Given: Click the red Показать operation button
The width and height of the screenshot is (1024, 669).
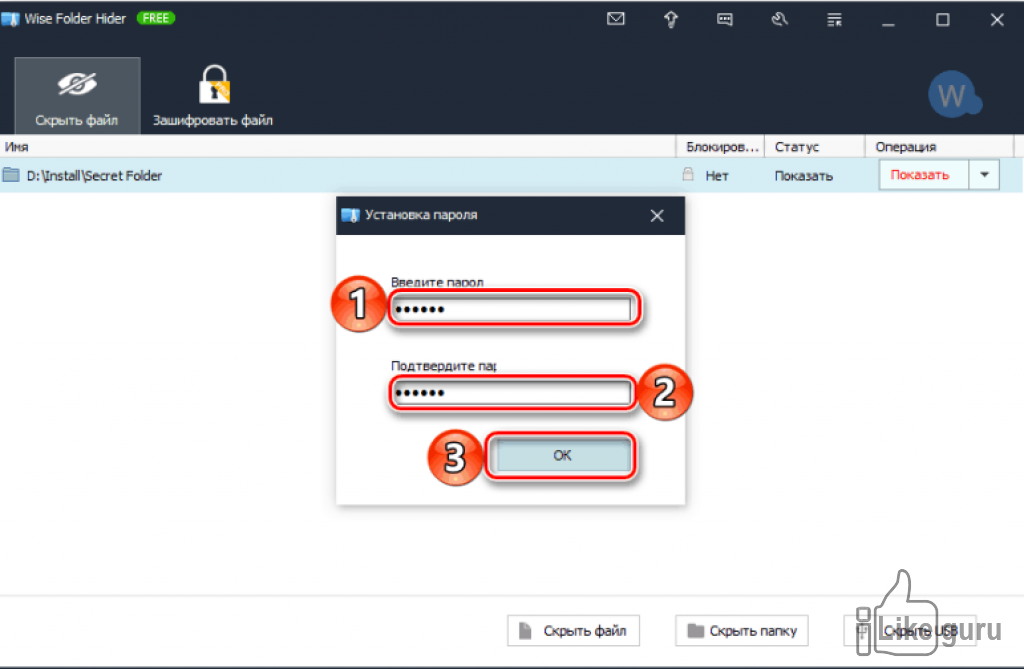Looking at the screenshot, I should pyautogui.click(x=923, y=175).
